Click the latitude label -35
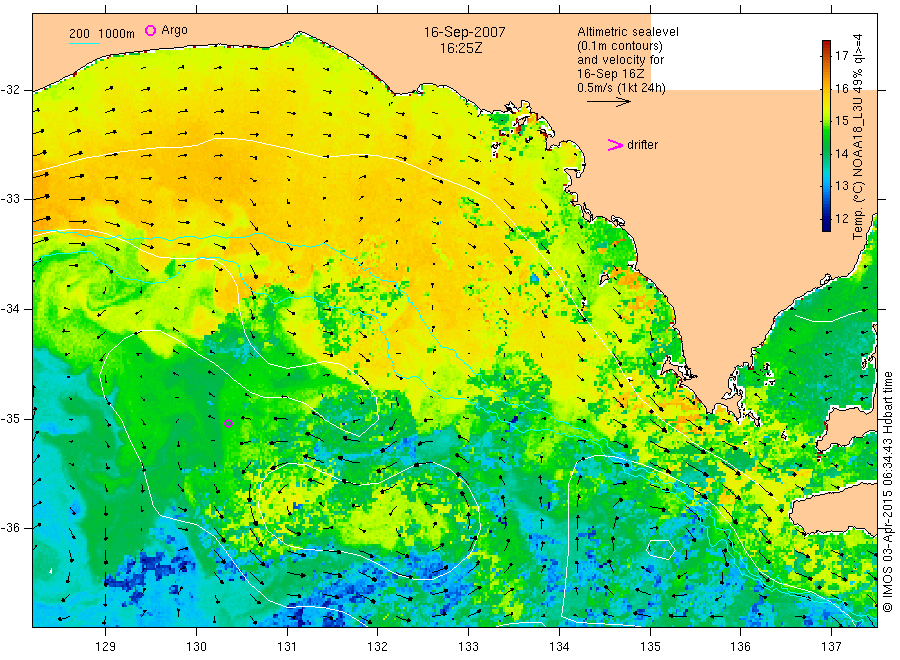This screenshot has width=900, height=660. pyautogui.click(x=10, y=418)
